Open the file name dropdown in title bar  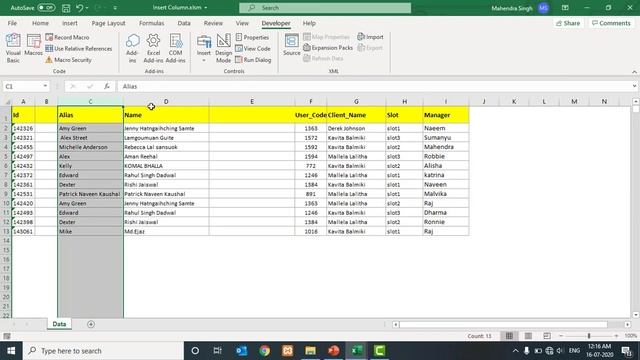pos(206,8)
